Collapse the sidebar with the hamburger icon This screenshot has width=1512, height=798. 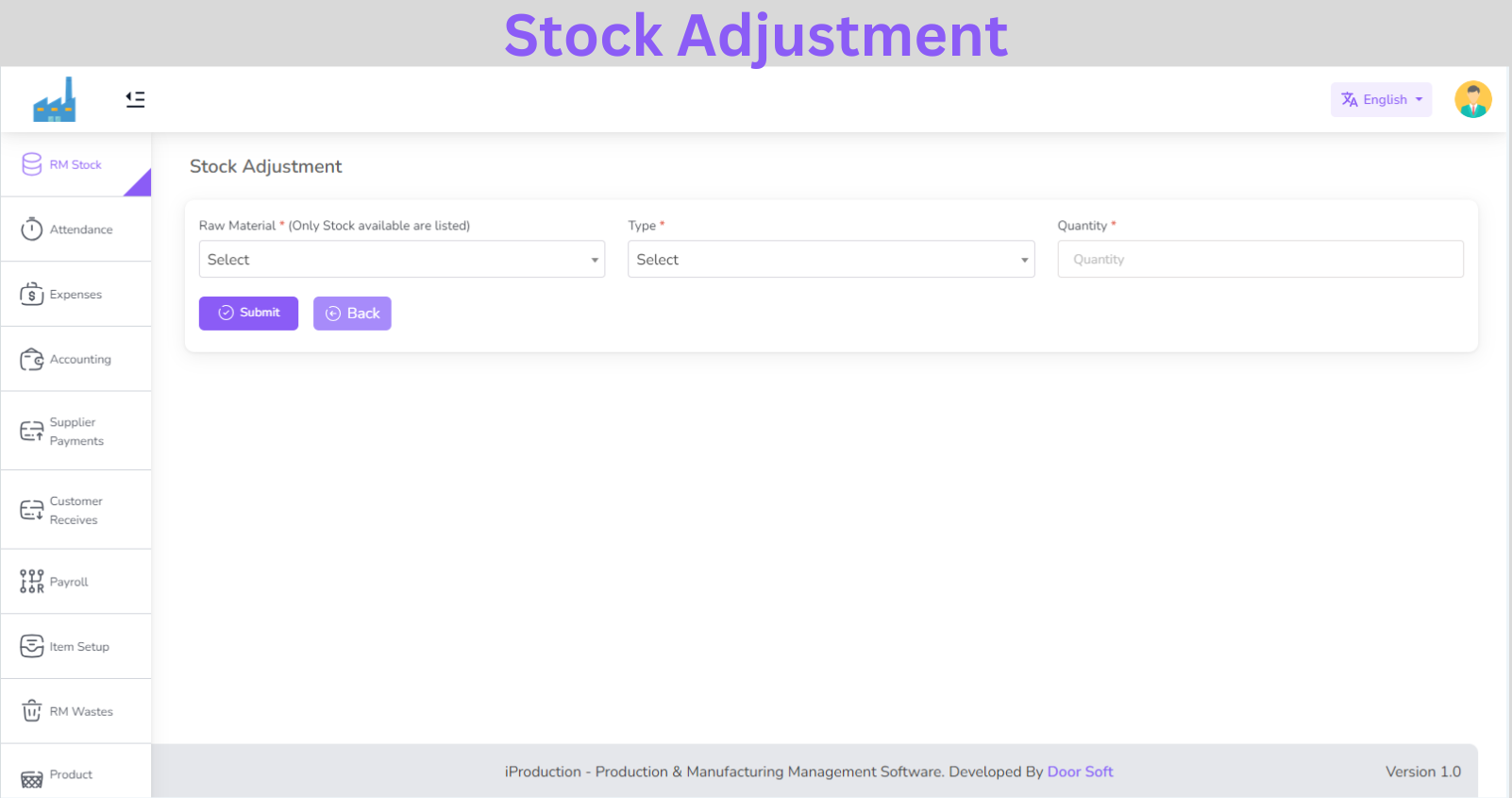coord(135,99)
